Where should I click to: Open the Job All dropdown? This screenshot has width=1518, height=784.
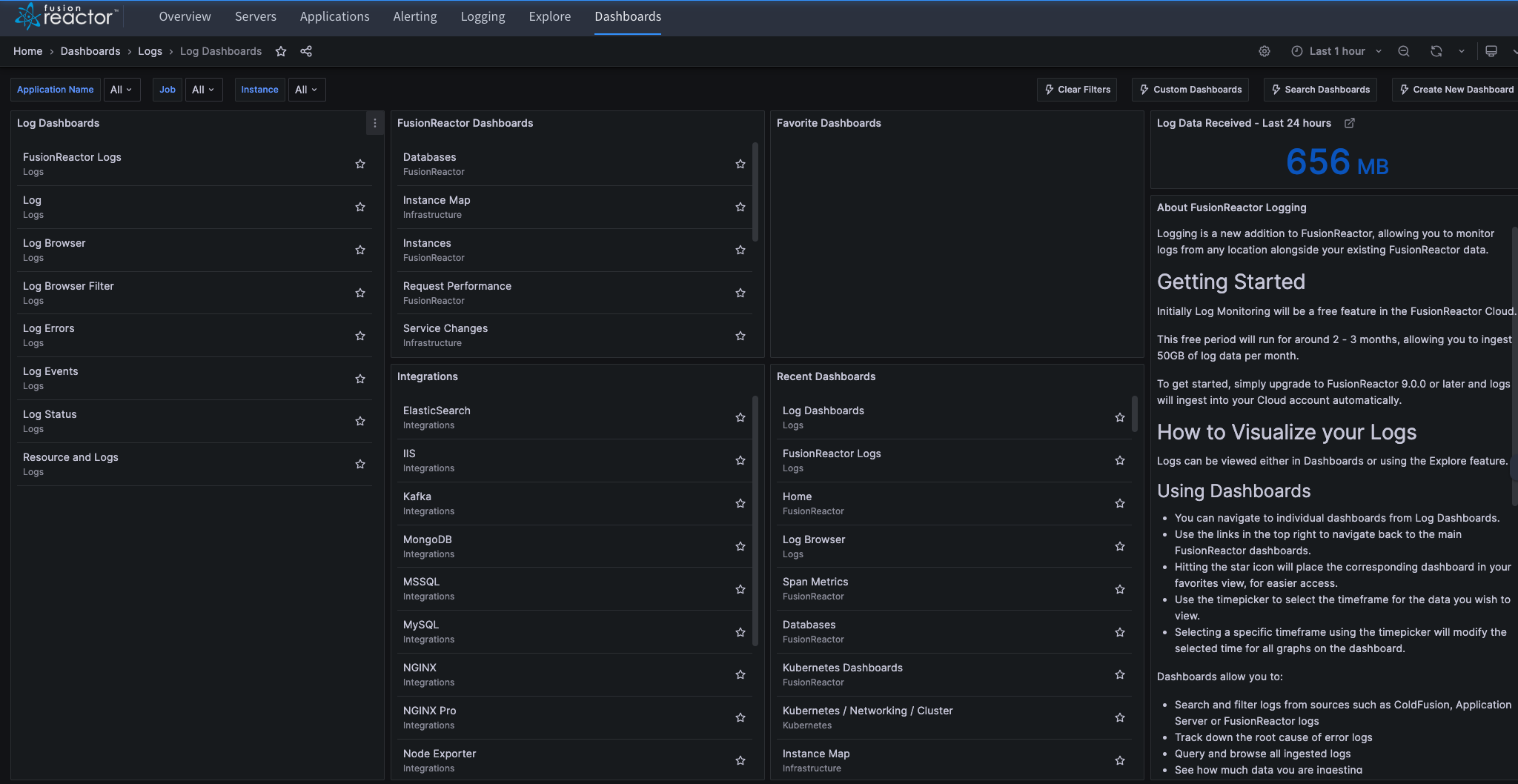pos(204,90)
